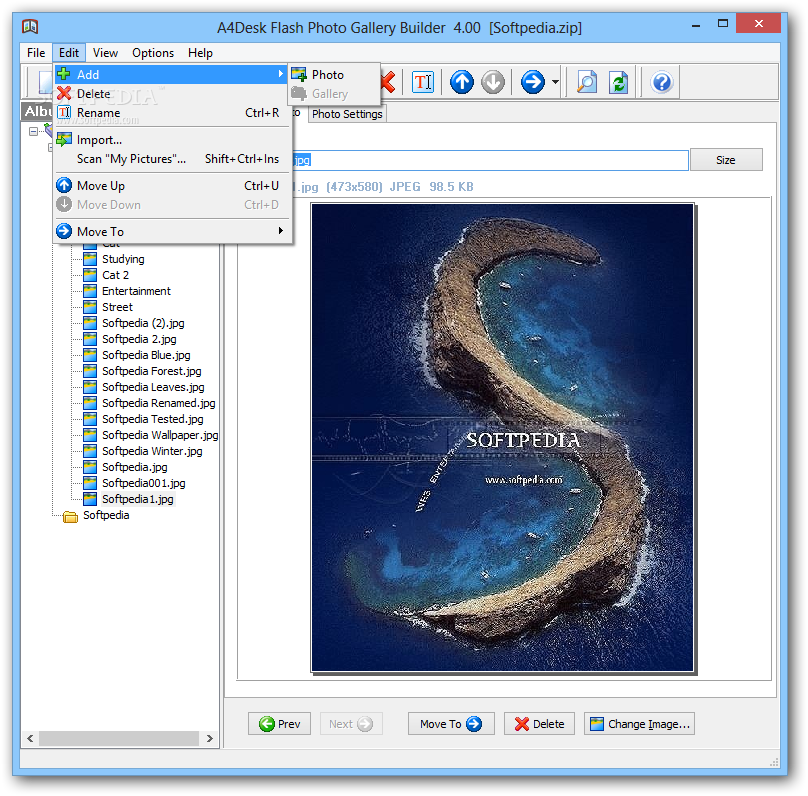The width and height of the screenshot is (808, 796).
Task: Click the Move To button below preview
Action: tap(451, 724)
